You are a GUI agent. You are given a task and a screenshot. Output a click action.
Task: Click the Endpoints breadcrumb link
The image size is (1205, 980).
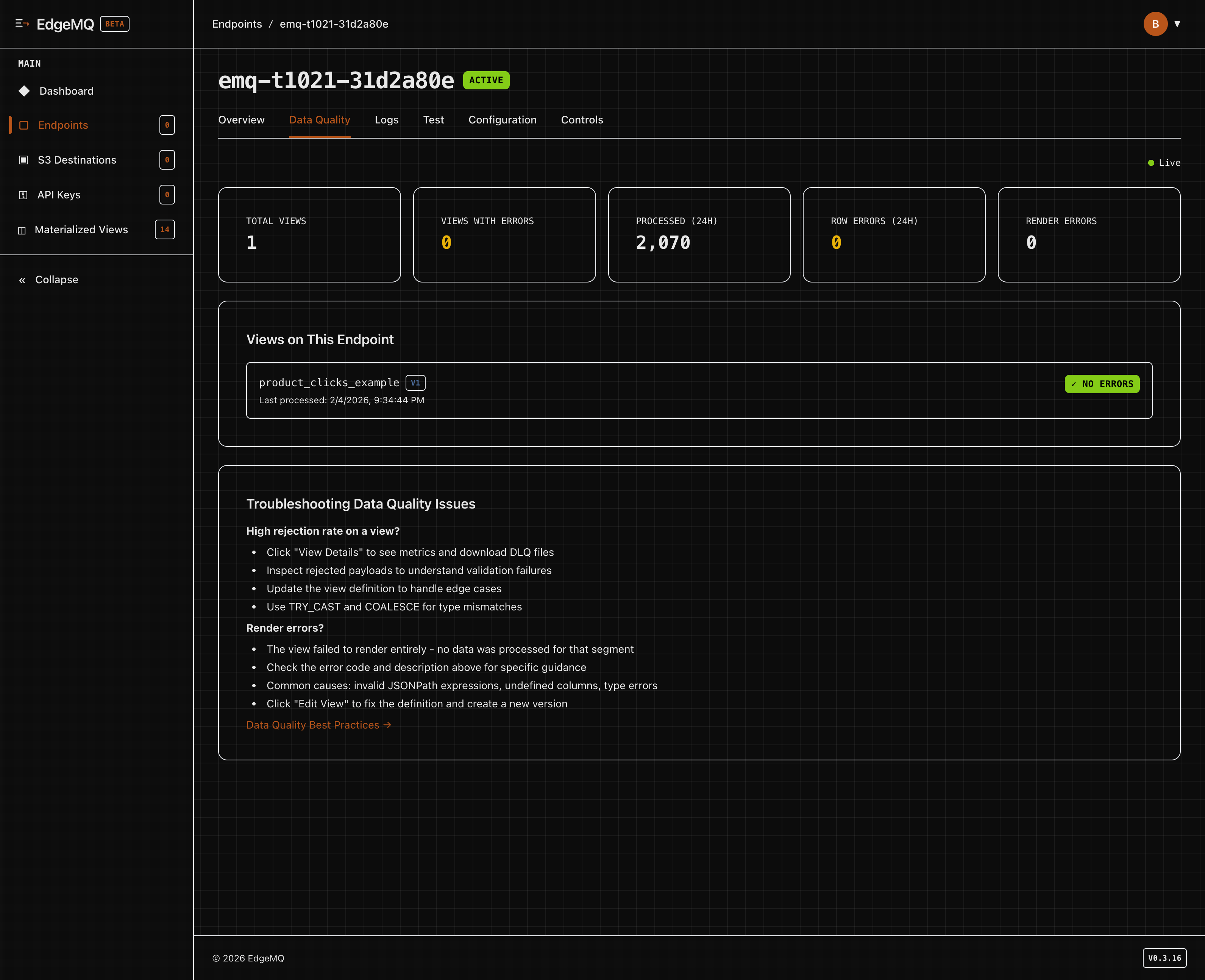[237, 24]
